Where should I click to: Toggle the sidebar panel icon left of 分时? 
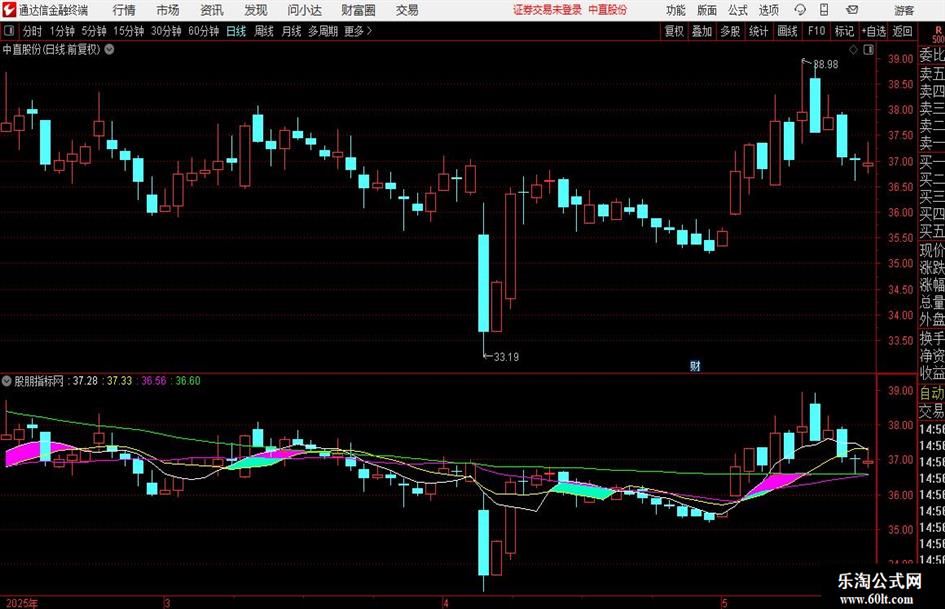tap(9, 31)
